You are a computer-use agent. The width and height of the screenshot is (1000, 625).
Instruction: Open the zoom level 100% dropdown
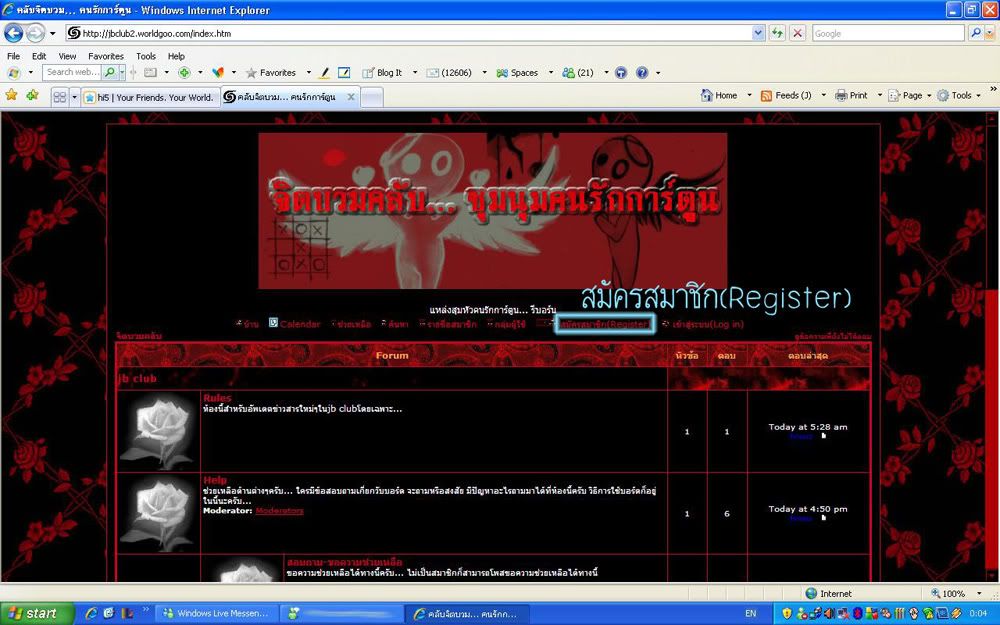coord(980,593)
